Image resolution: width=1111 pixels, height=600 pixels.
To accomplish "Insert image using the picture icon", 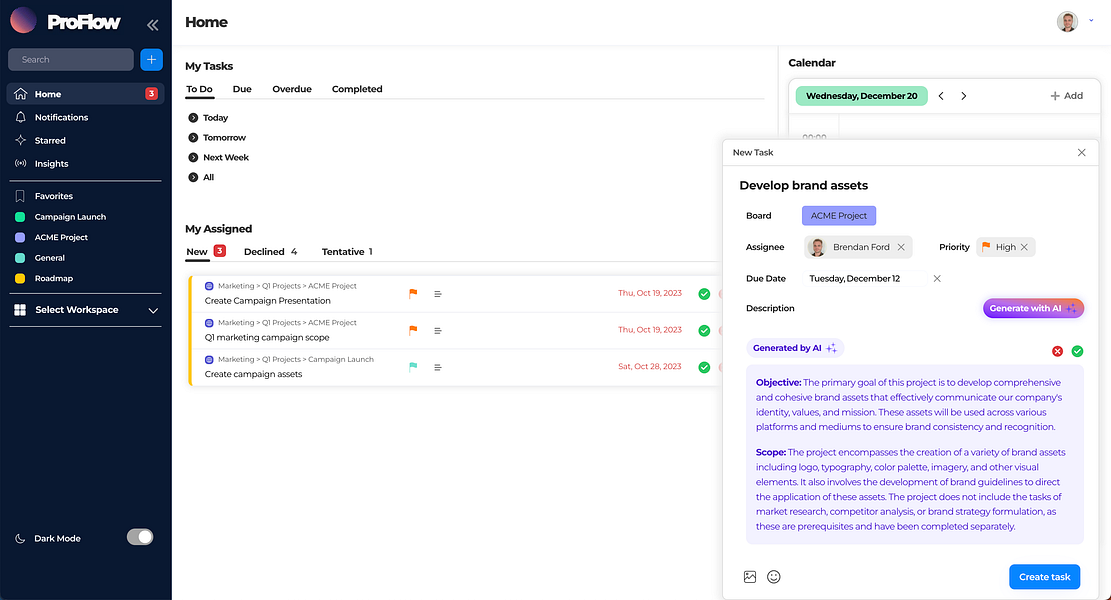I will [x=750, y=577].
